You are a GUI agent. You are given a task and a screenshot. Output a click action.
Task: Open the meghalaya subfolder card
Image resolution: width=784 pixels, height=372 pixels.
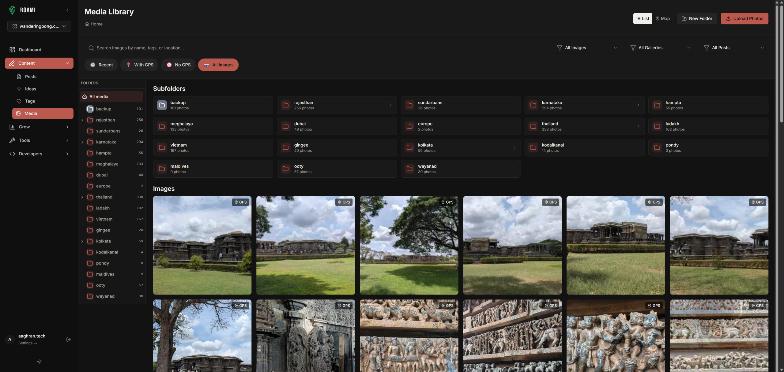point(213,126)
